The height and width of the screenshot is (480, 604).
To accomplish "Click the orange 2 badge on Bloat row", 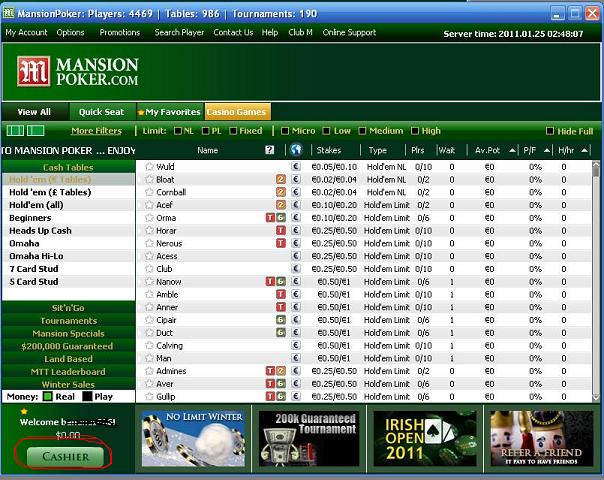I will (281, 179).
